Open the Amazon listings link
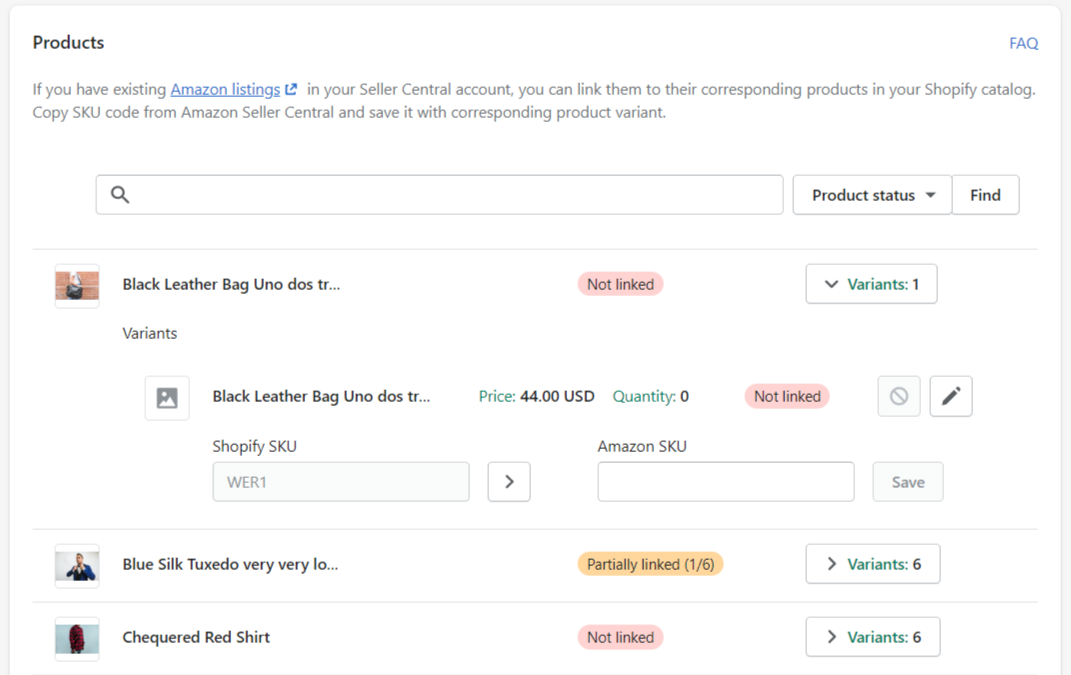 (x=225, y=89)
